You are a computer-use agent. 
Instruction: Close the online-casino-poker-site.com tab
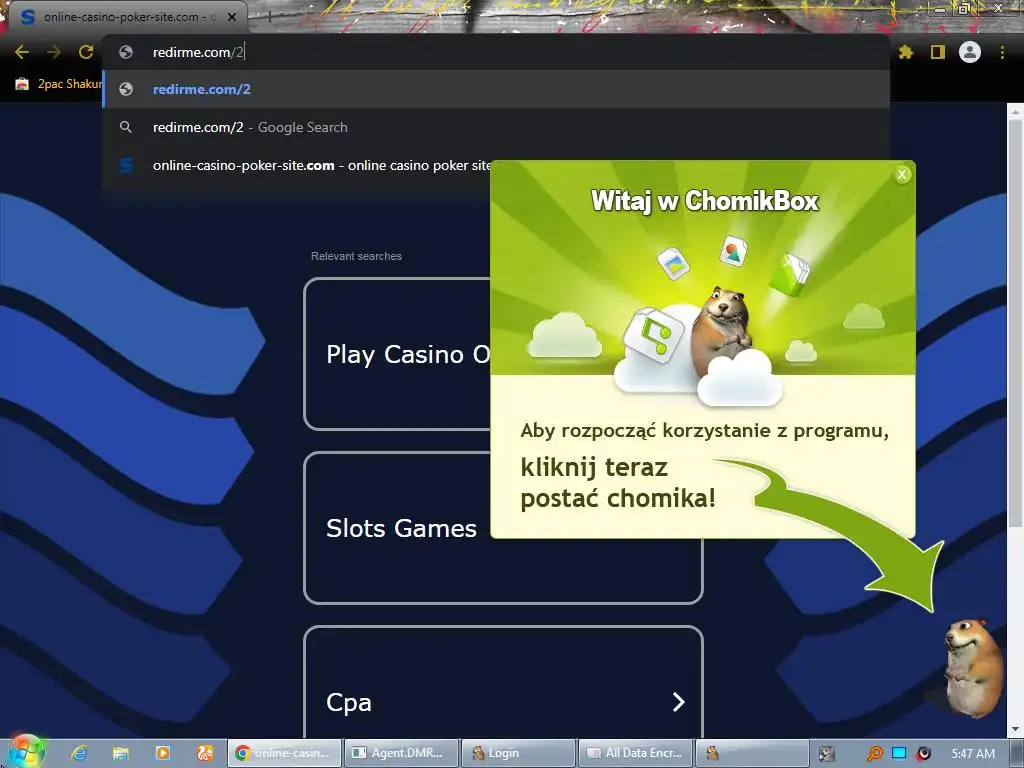[232, 17]
